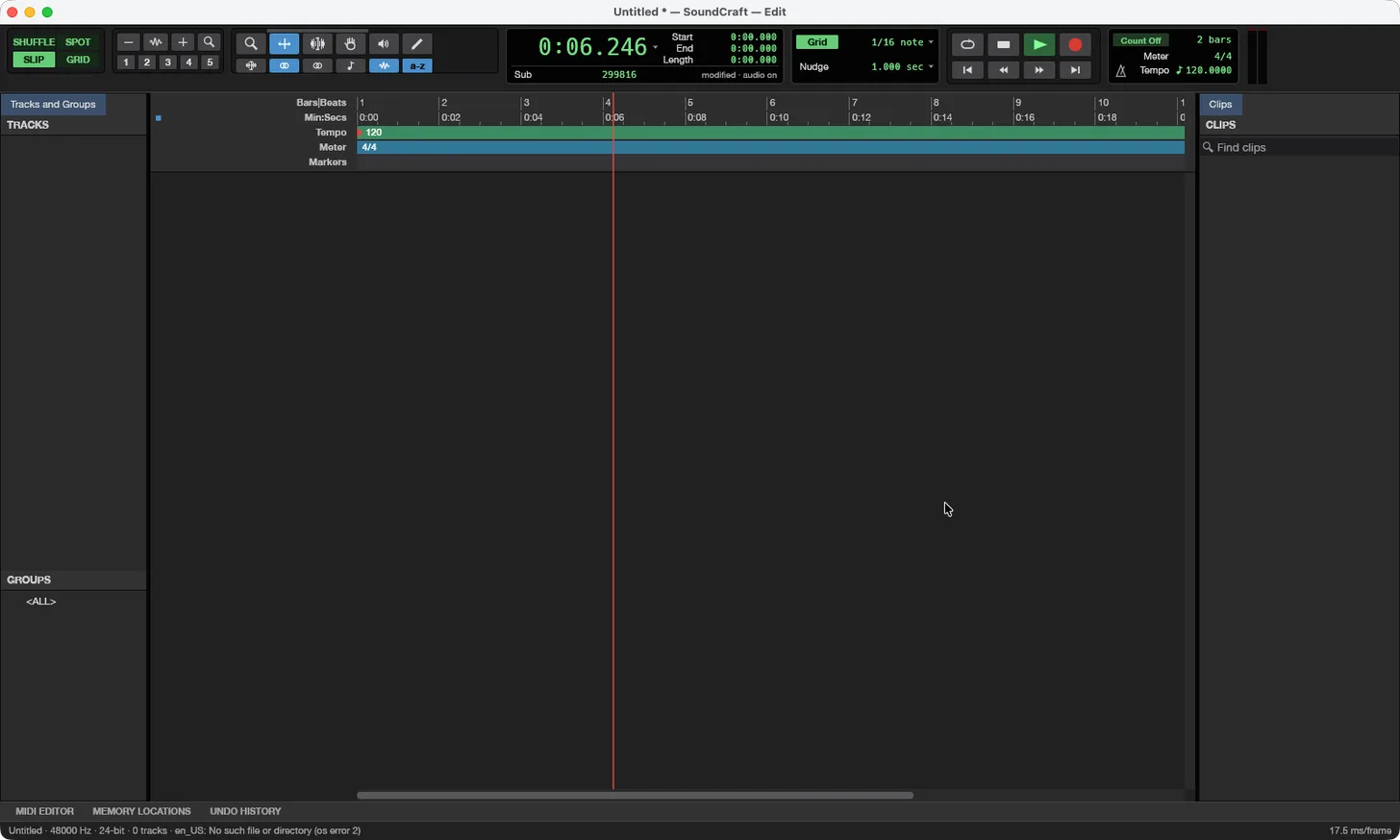This screenshot has height=840, width=1400.
Task: Click the Find clips search field
Action: (1299, 147)
